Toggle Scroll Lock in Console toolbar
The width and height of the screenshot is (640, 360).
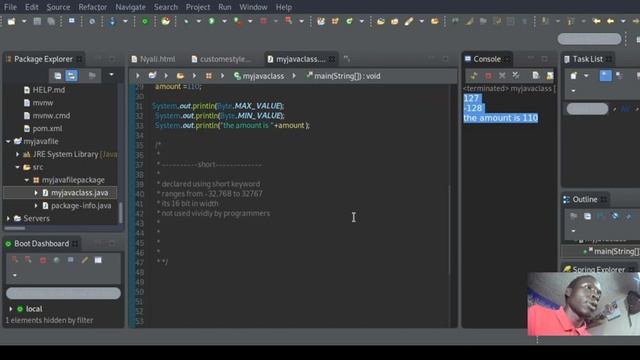[x=550, y=76]
